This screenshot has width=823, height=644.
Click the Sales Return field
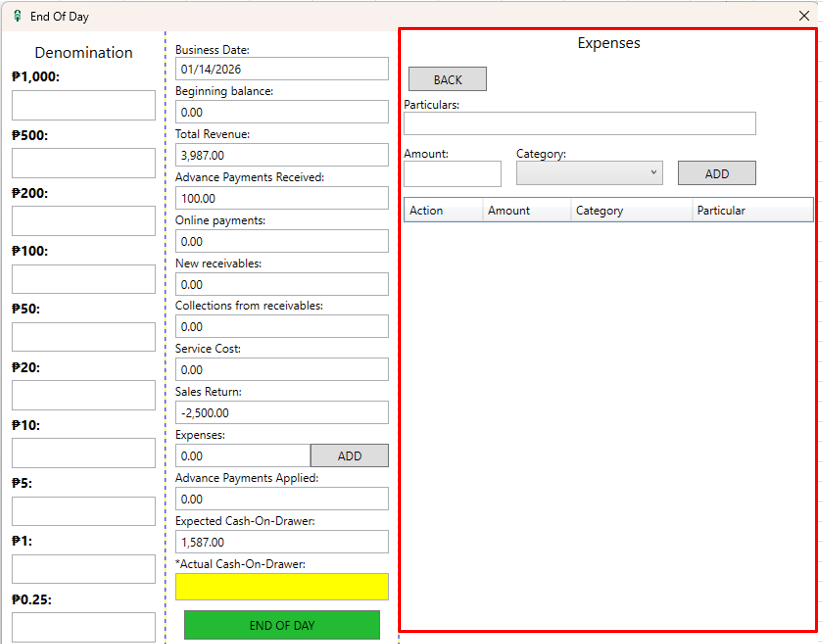(x=281, y=413)
